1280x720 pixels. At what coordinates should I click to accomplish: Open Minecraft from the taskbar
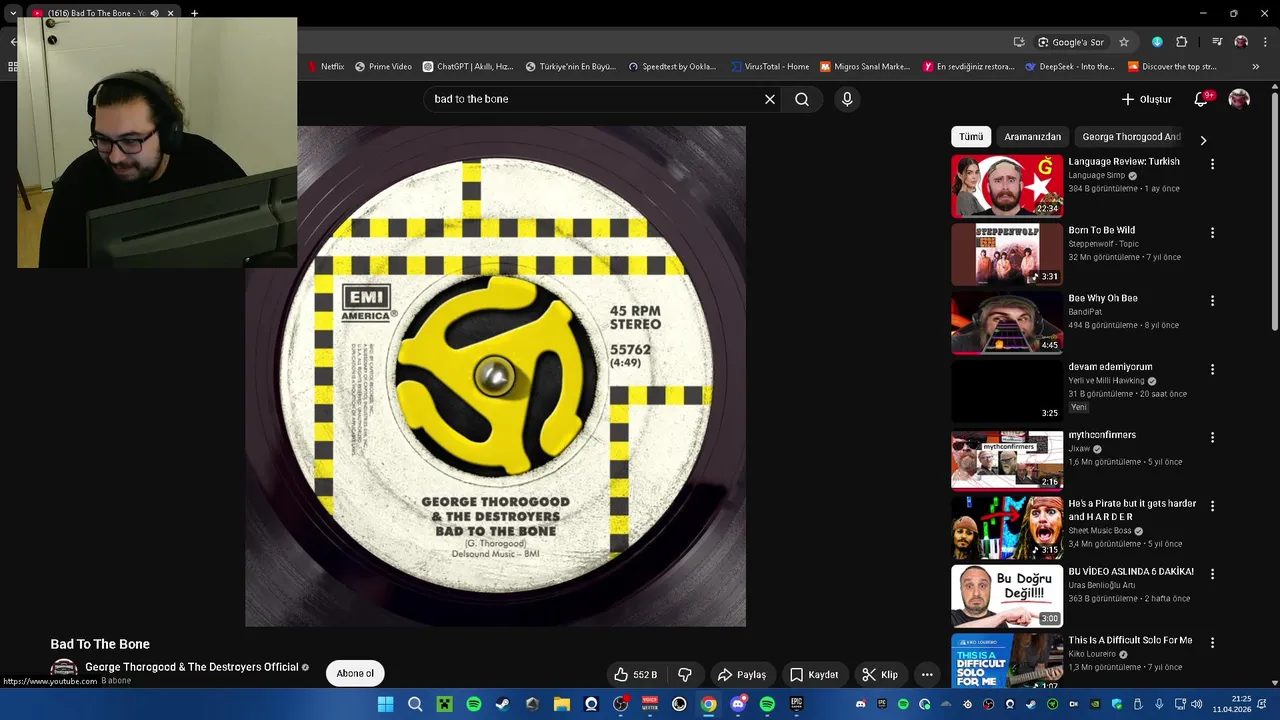coord(444,704)
